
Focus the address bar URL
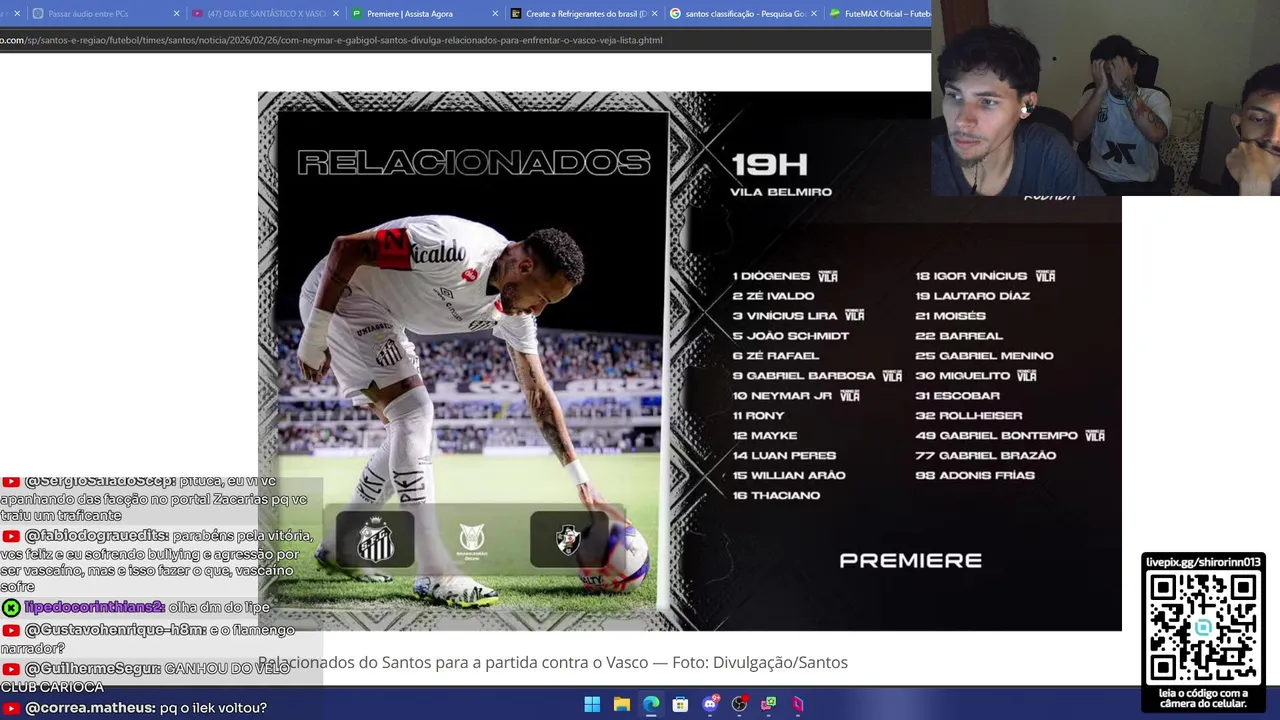(x=330, y=40)
